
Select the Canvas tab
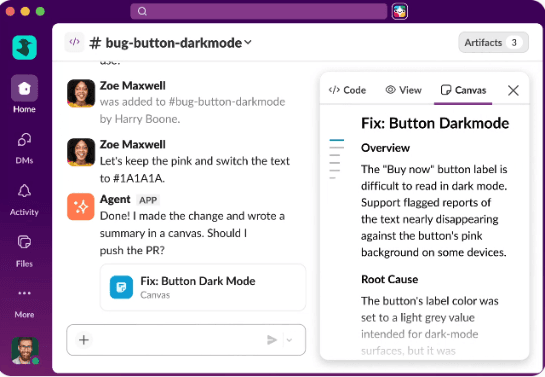coord(463,90)
